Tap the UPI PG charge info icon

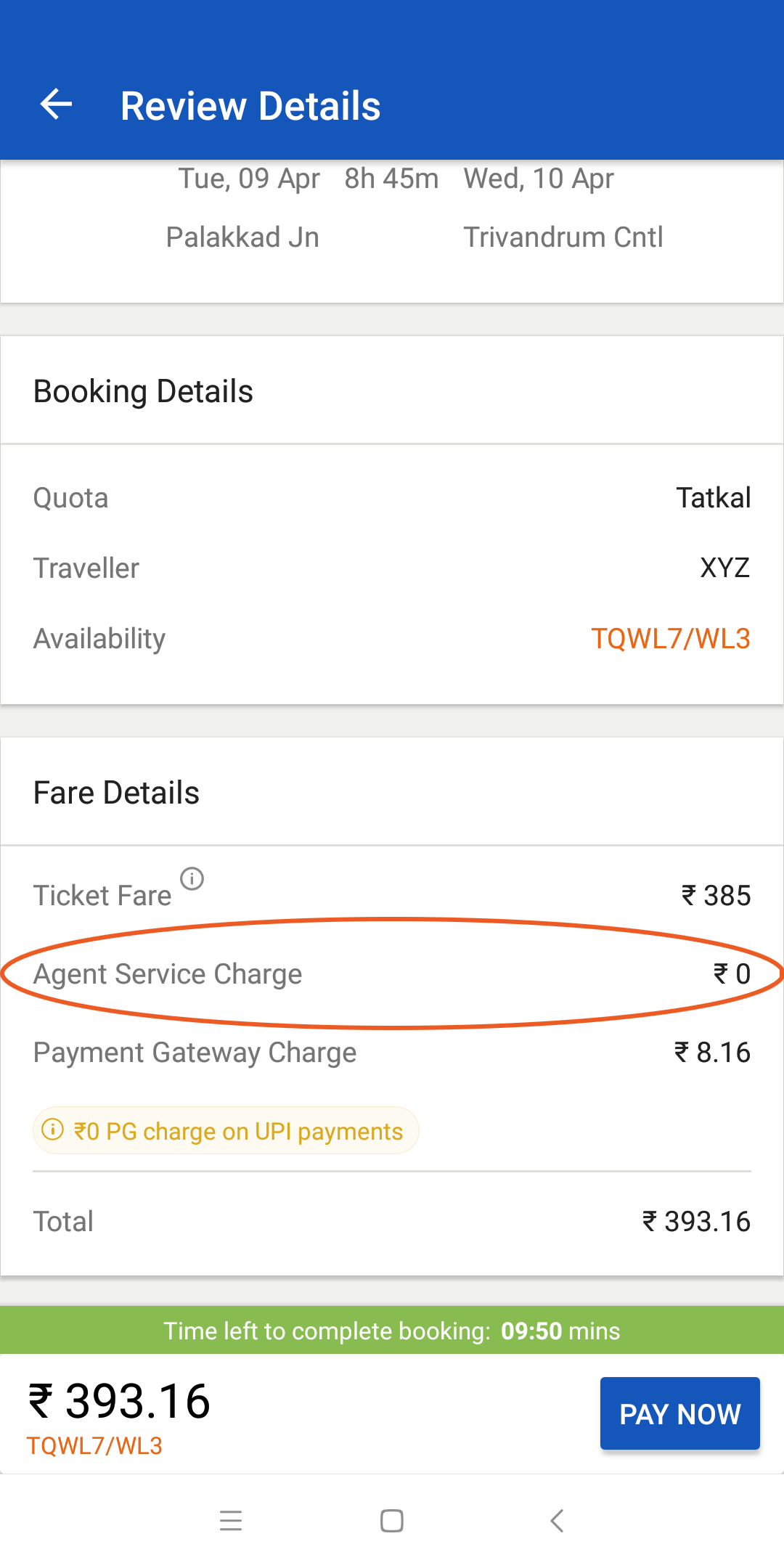coord(52,1130)
